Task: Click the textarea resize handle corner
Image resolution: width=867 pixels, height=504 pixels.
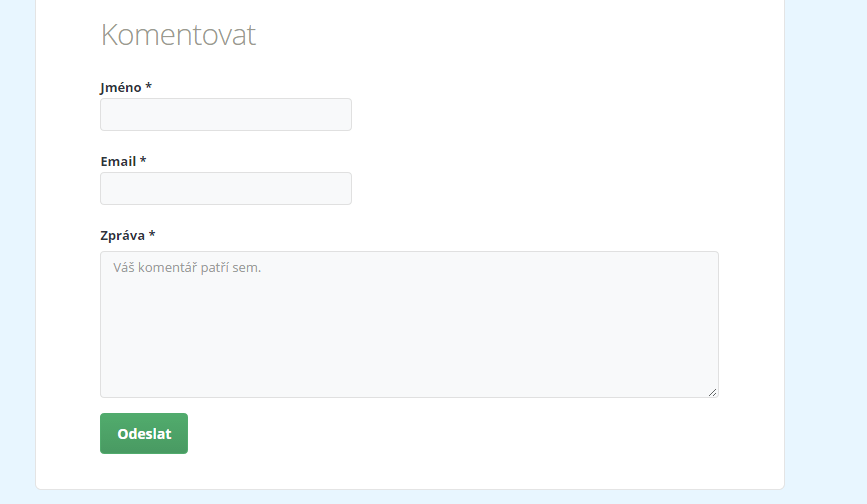Action: pos(713,392)
